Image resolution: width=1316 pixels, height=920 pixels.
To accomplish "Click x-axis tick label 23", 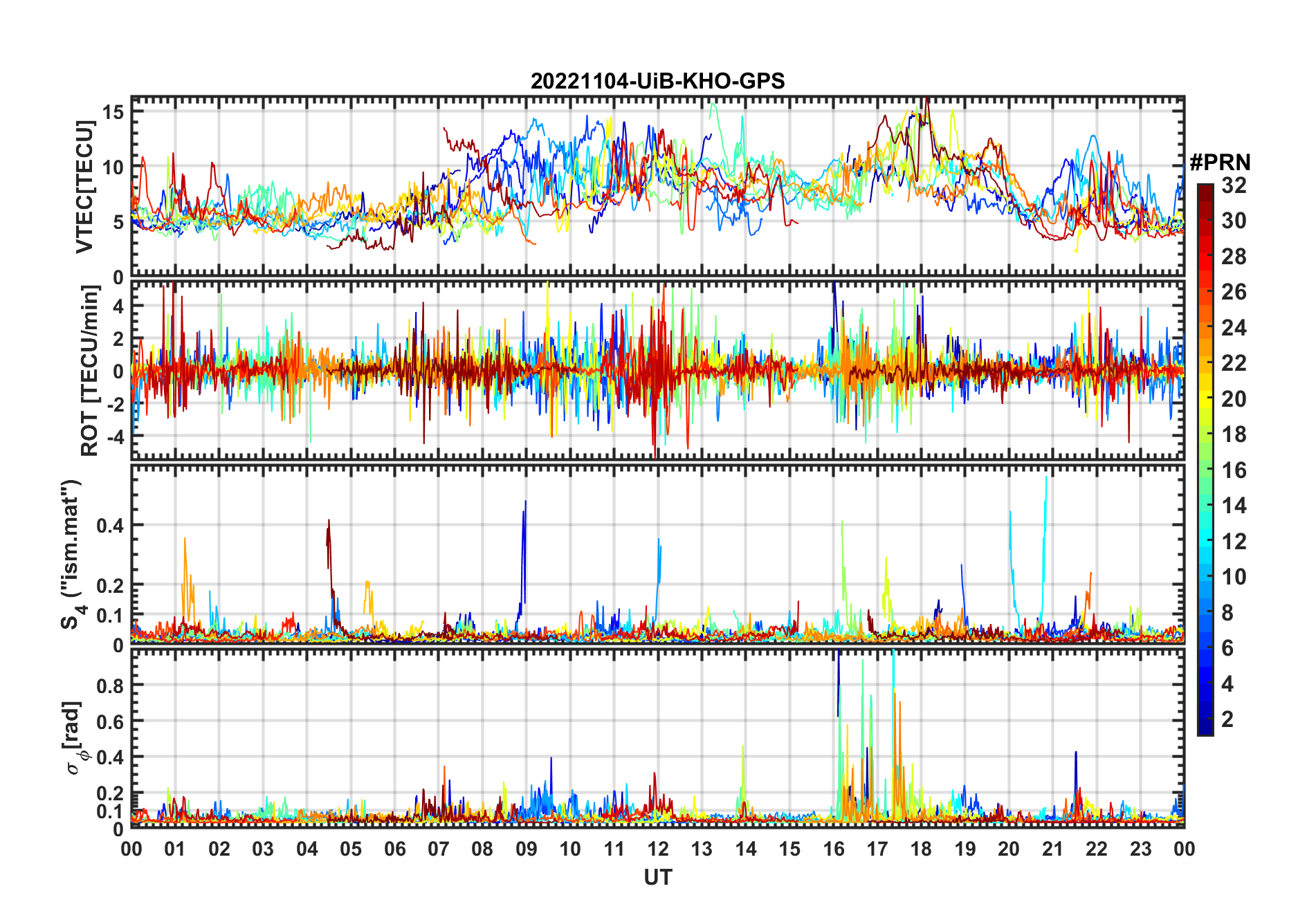I will click(1140, 849).
